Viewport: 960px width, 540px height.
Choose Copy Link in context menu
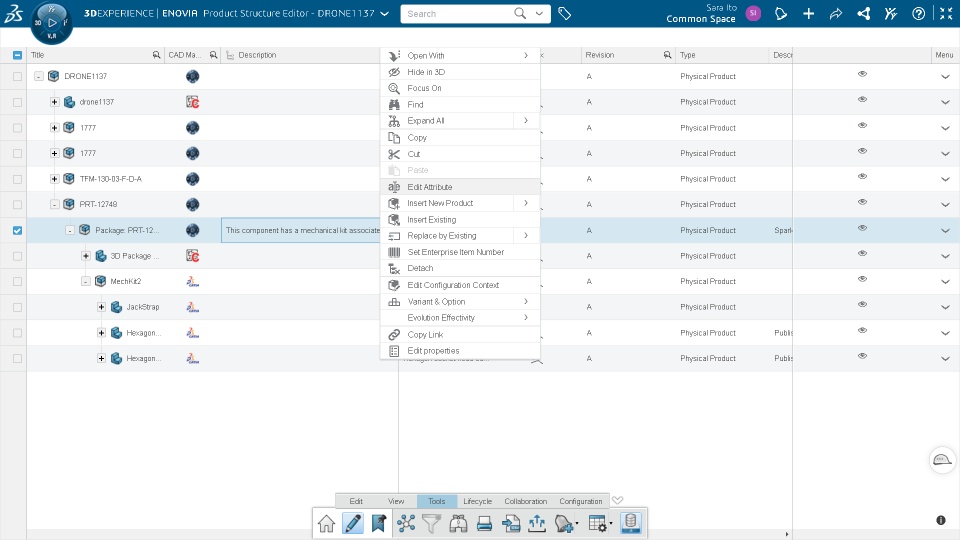(x=460, y=334)
